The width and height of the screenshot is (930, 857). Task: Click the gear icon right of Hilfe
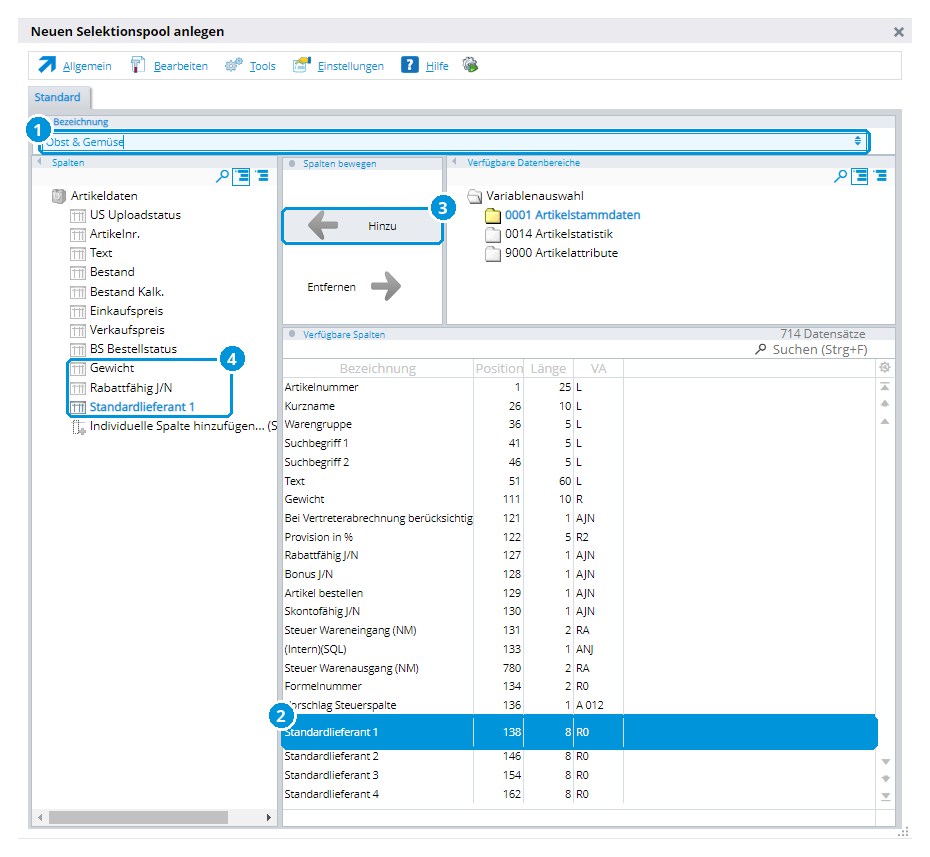coord(470,65)
